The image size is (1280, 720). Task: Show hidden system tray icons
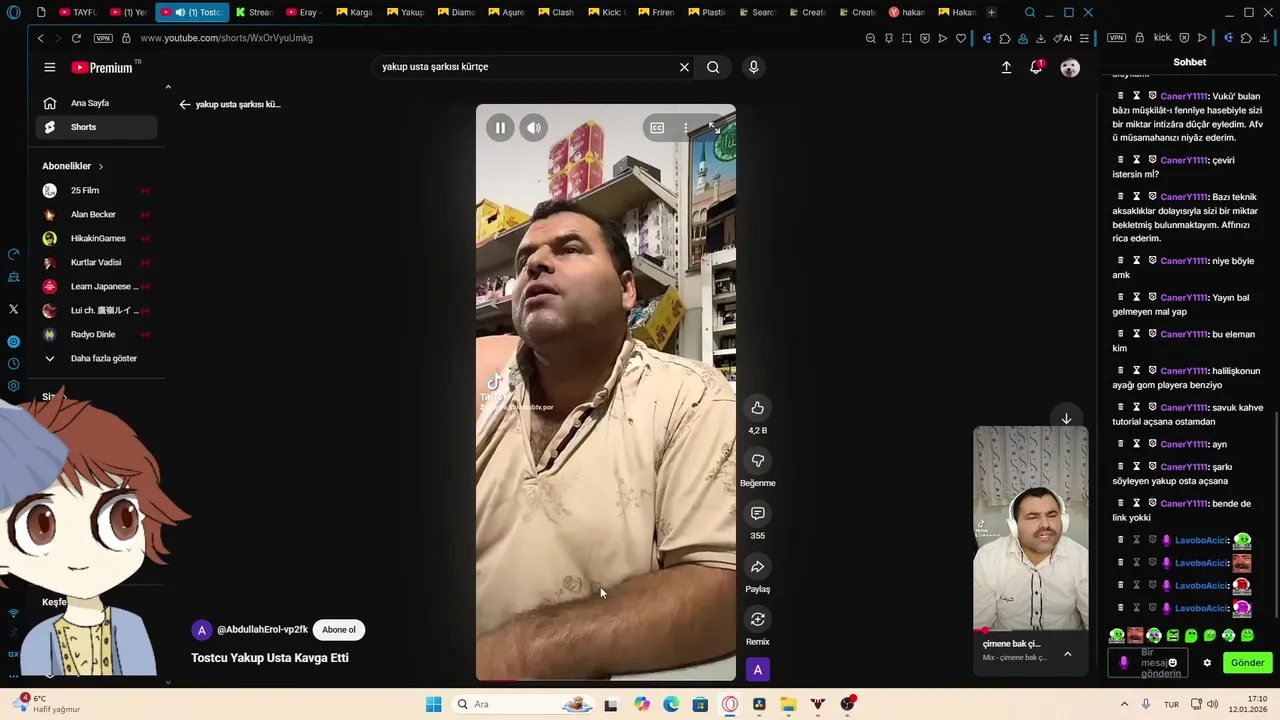pos(1124,704)
